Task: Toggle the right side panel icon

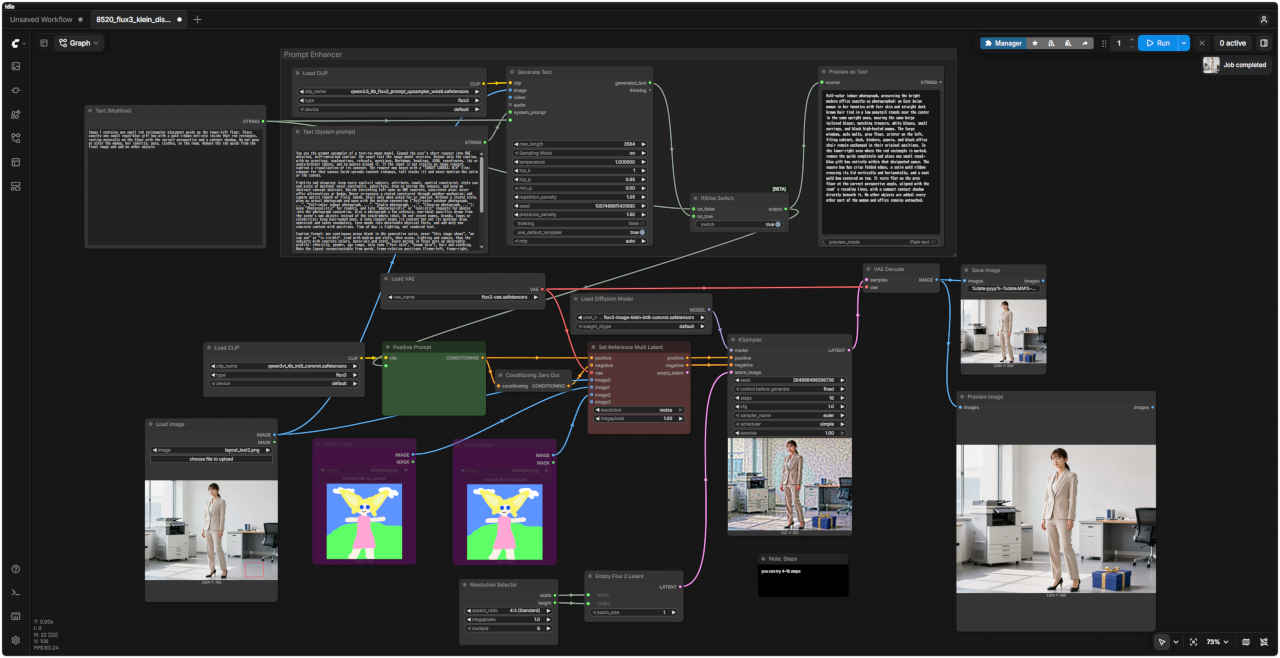Action: 1264,43
